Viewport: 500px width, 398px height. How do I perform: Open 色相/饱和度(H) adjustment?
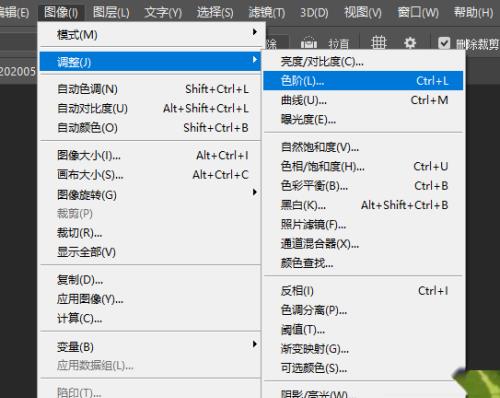tap(363, 166)
